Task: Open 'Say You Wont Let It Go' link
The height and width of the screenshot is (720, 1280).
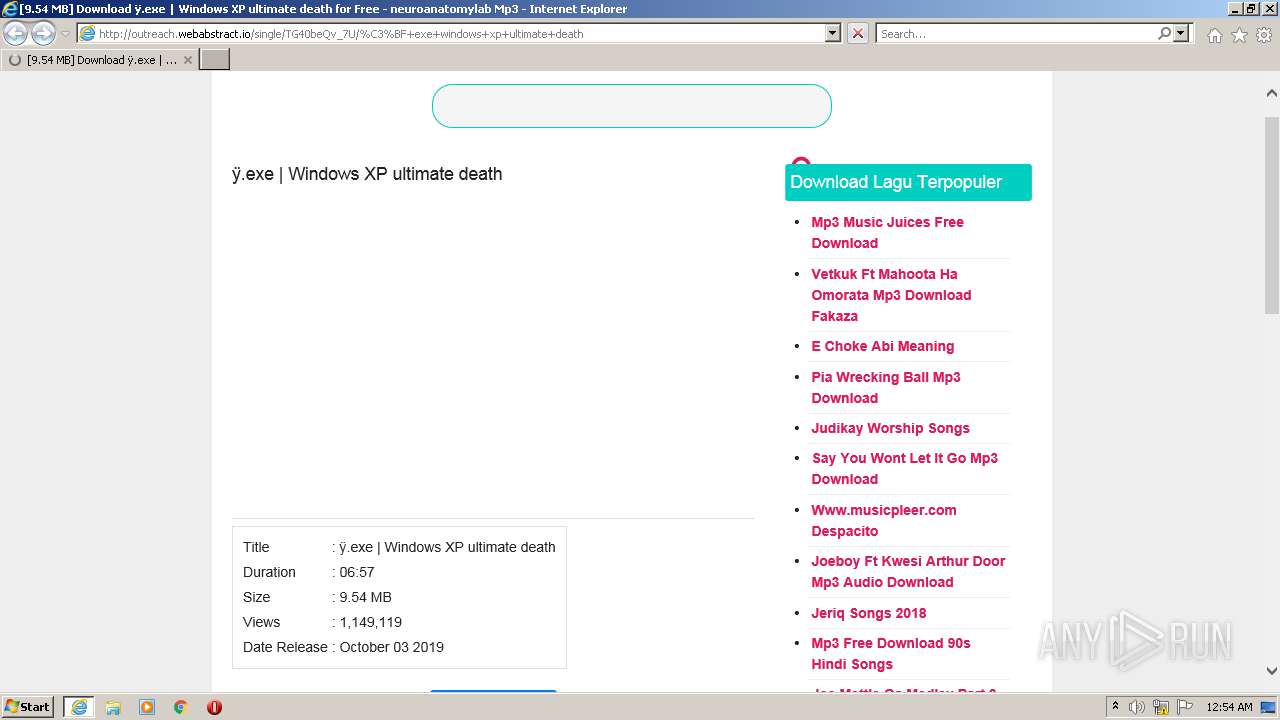Action: (x=904, y=468)
